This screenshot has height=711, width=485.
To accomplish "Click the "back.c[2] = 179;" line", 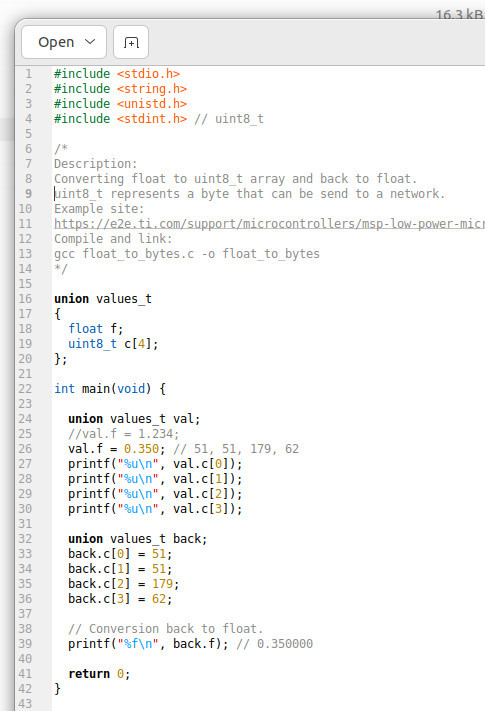I will (x=124, y=584).
